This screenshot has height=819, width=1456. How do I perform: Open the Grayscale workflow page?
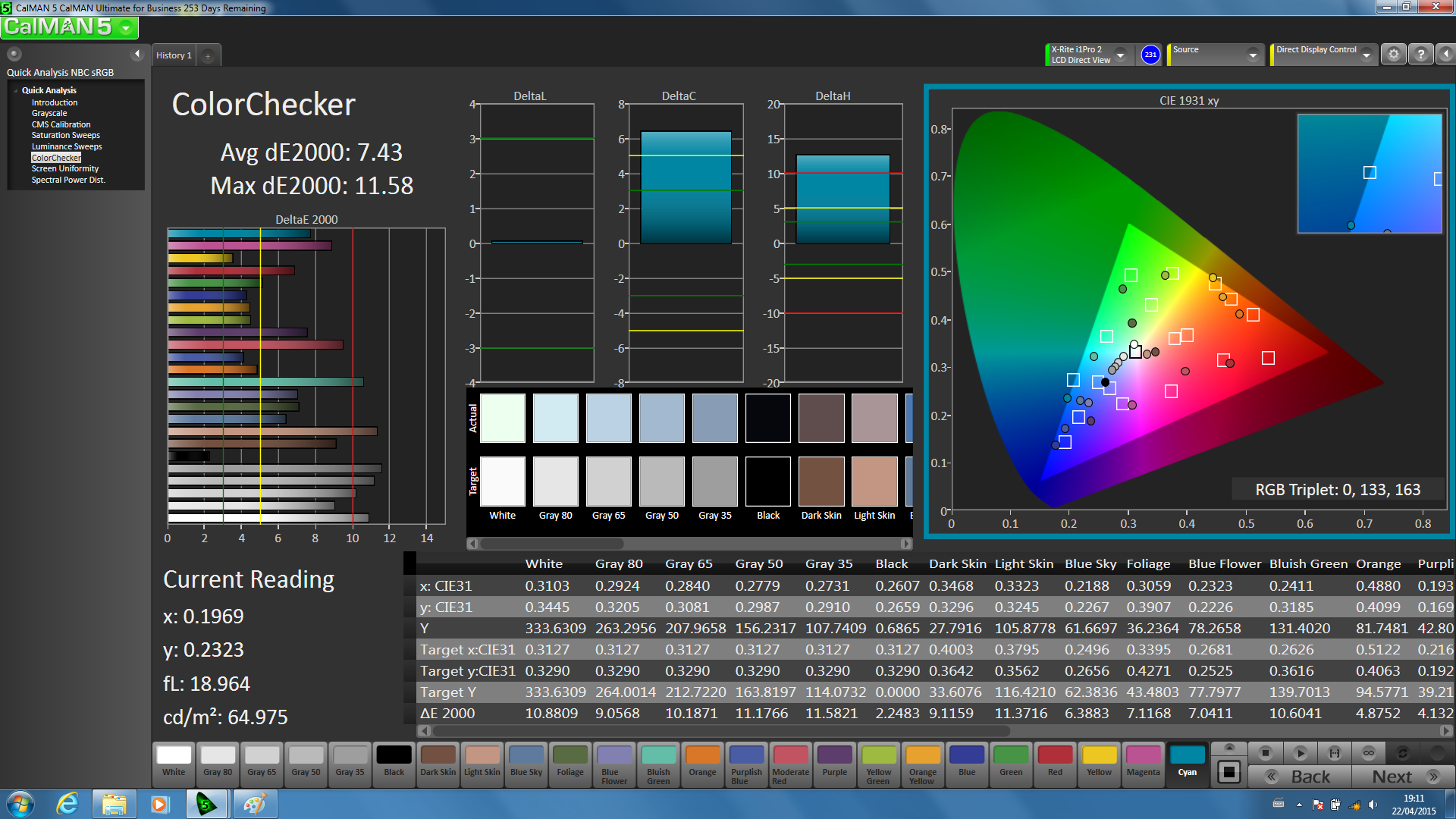pyautogui.click(x=49, y=113)
